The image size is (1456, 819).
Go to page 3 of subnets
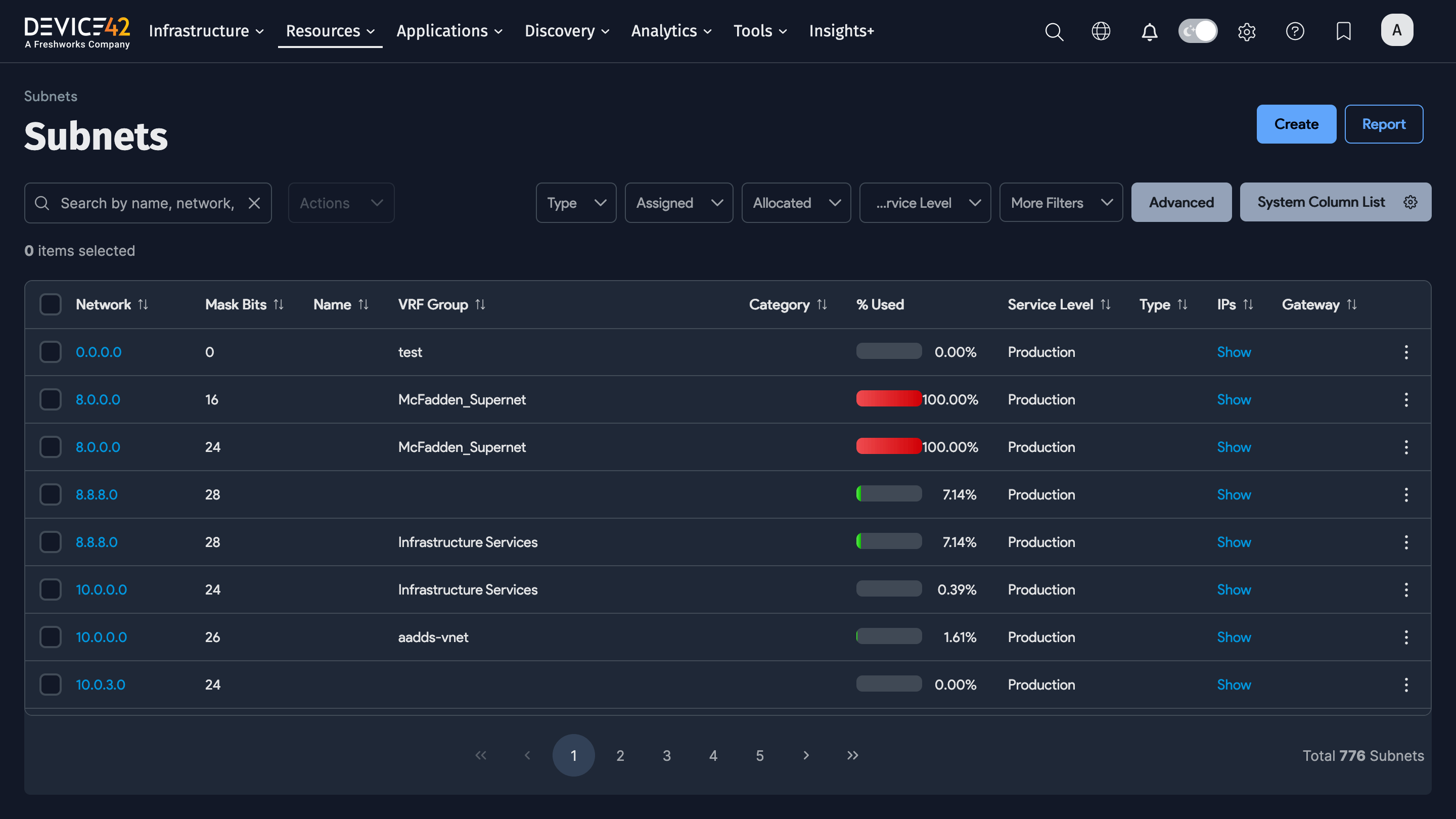pyautogui.click(x=666, y=755)
